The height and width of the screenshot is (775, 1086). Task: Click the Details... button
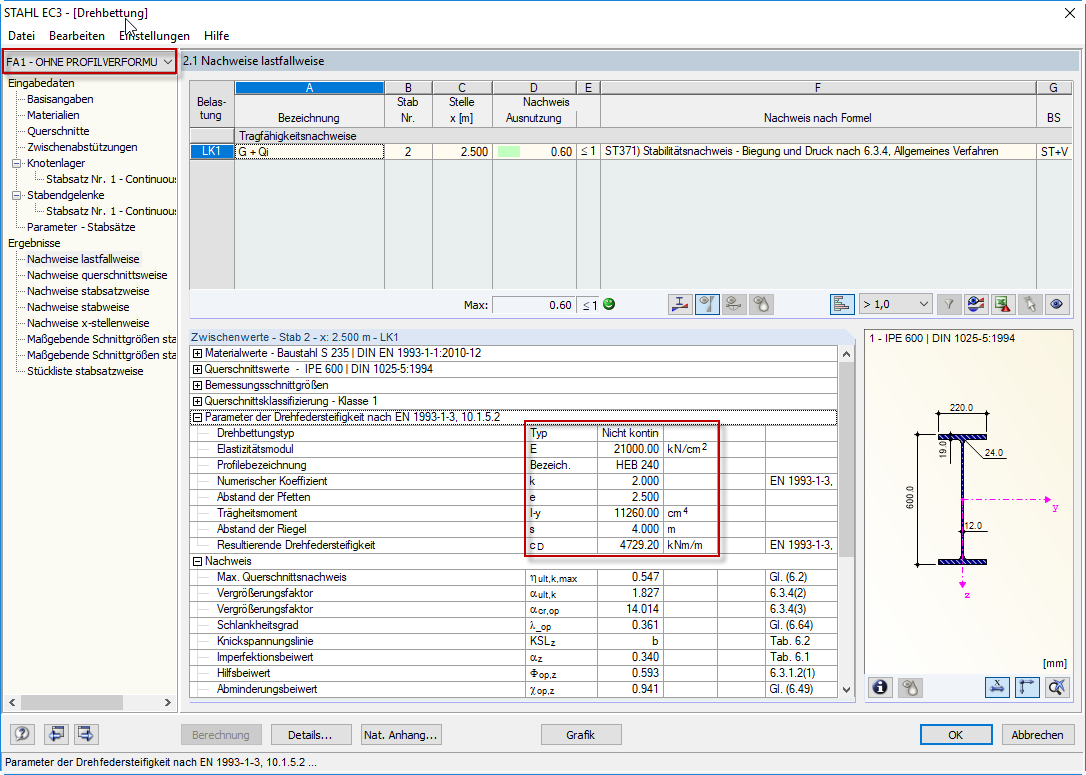tap(310, 735)
